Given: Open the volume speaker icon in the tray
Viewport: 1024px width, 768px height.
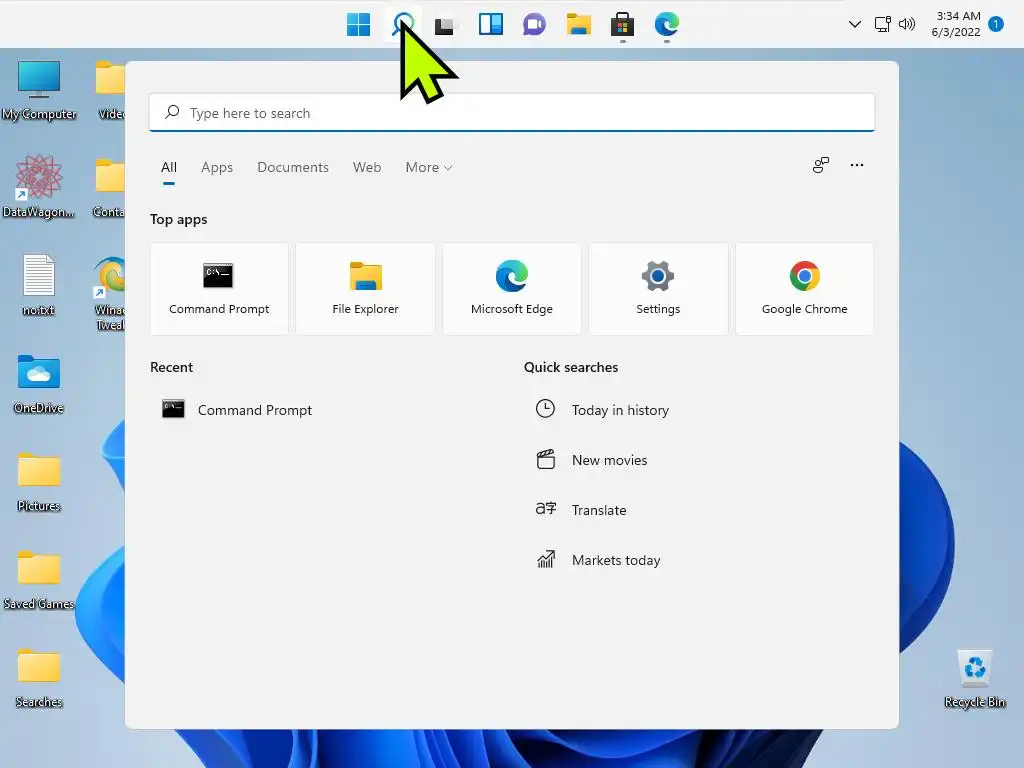Looking at the screenshot, I should [x=906, y=24].
